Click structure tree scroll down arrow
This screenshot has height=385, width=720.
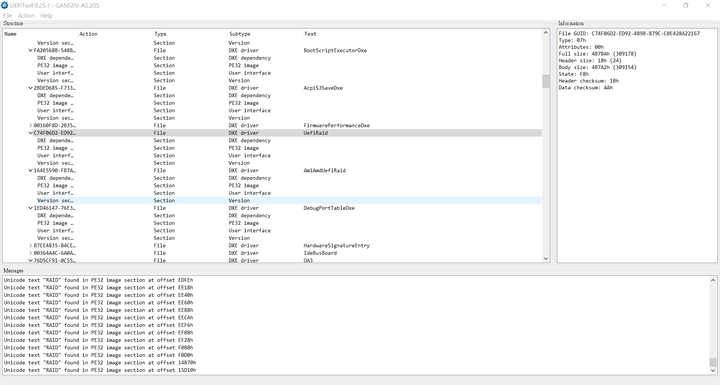pyautogui.click(x=546, y=259)
